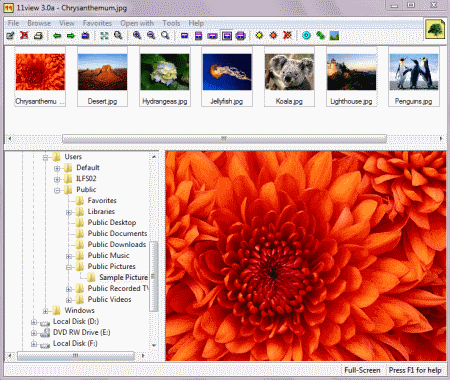Viewport: 450px width, 380px height.
Task: Click the cyan circle icon in toolbar
Action: [x=306, y=35]
